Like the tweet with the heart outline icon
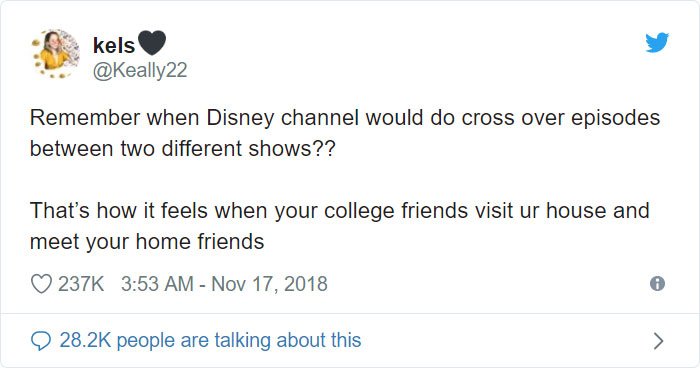The width and height of the screenshot is (700, 368). 41,284
